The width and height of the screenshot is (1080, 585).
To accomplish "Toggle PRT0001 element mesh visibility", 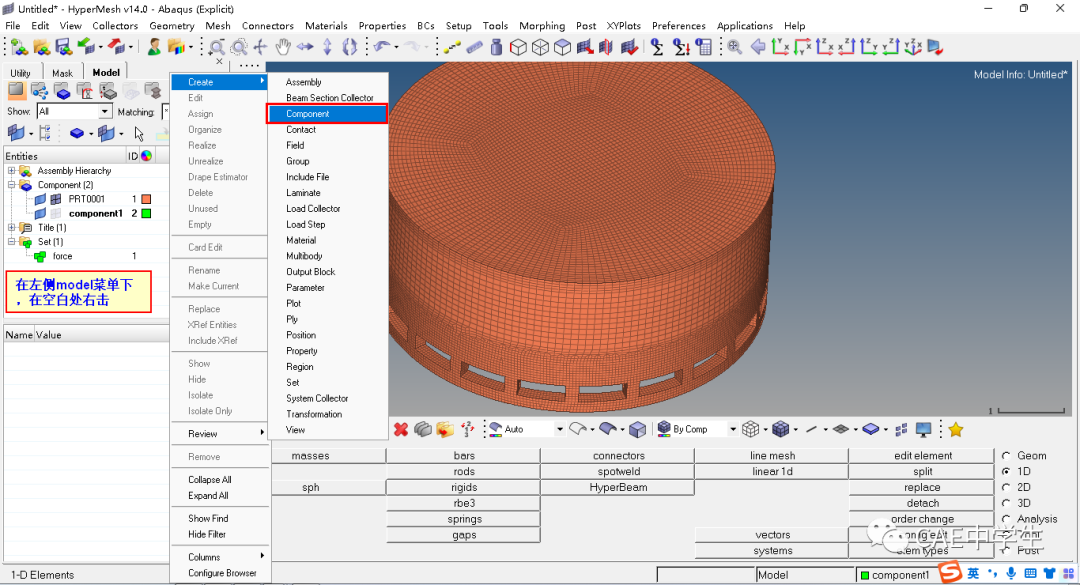I will click(56, 199).
